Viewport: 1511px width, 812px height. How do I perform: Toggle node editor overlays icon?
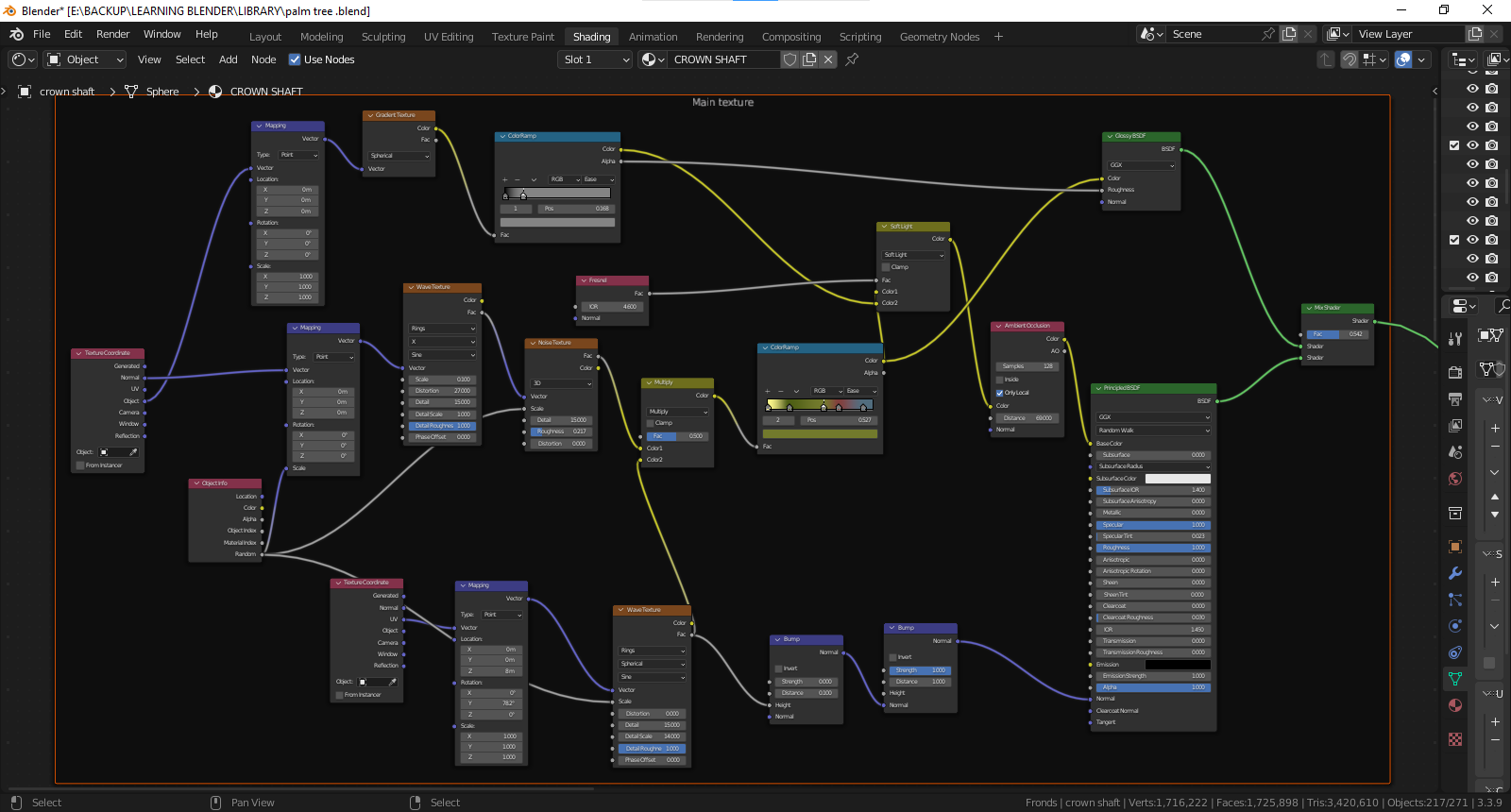click(1403, 59)
